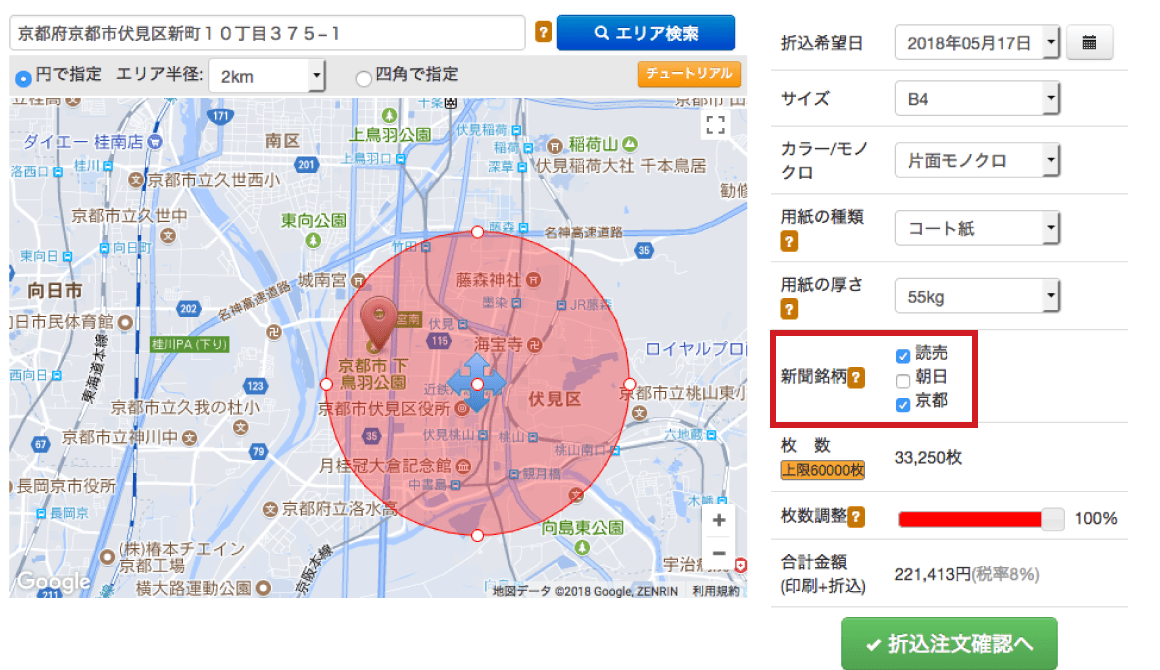
Task: Uncheck the 読売 newspaper checkbox
Action: (x=903, y=355)
